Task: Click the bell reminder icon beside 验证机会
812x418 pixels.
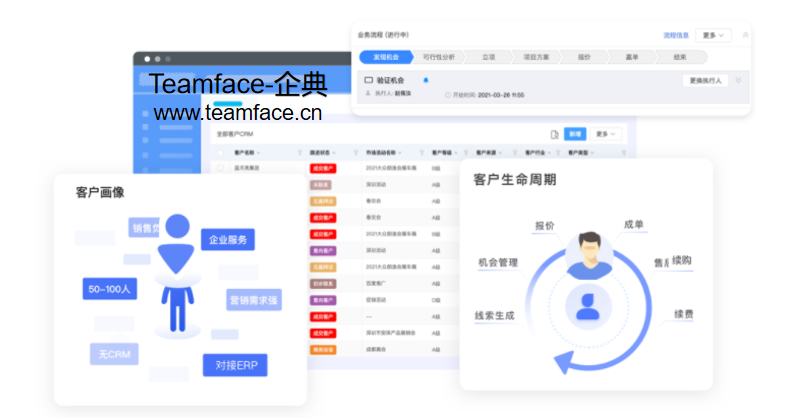Action: click(x=426, y=80)
